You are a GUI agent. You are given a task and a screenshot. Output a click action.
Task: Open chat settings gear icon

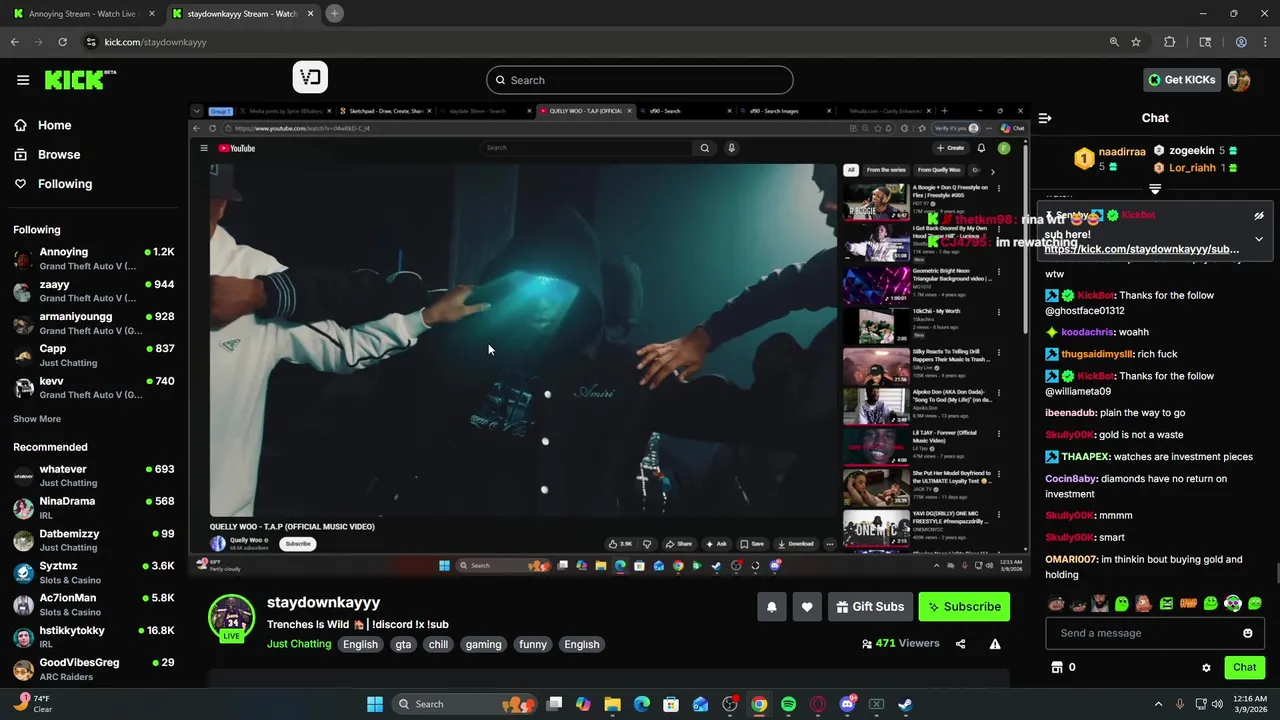1206,668
